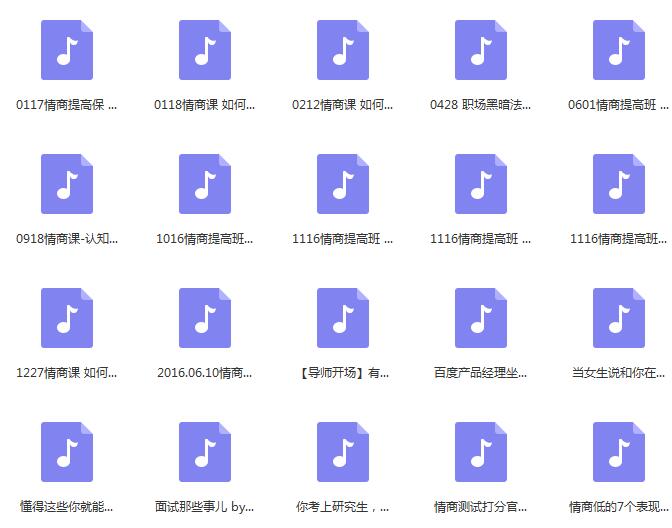This screenshot has width=672, height=528.
Task: Pick the 0918情商课-认知 music note icon
Action: pyautogui.click(x=67, y=184)
